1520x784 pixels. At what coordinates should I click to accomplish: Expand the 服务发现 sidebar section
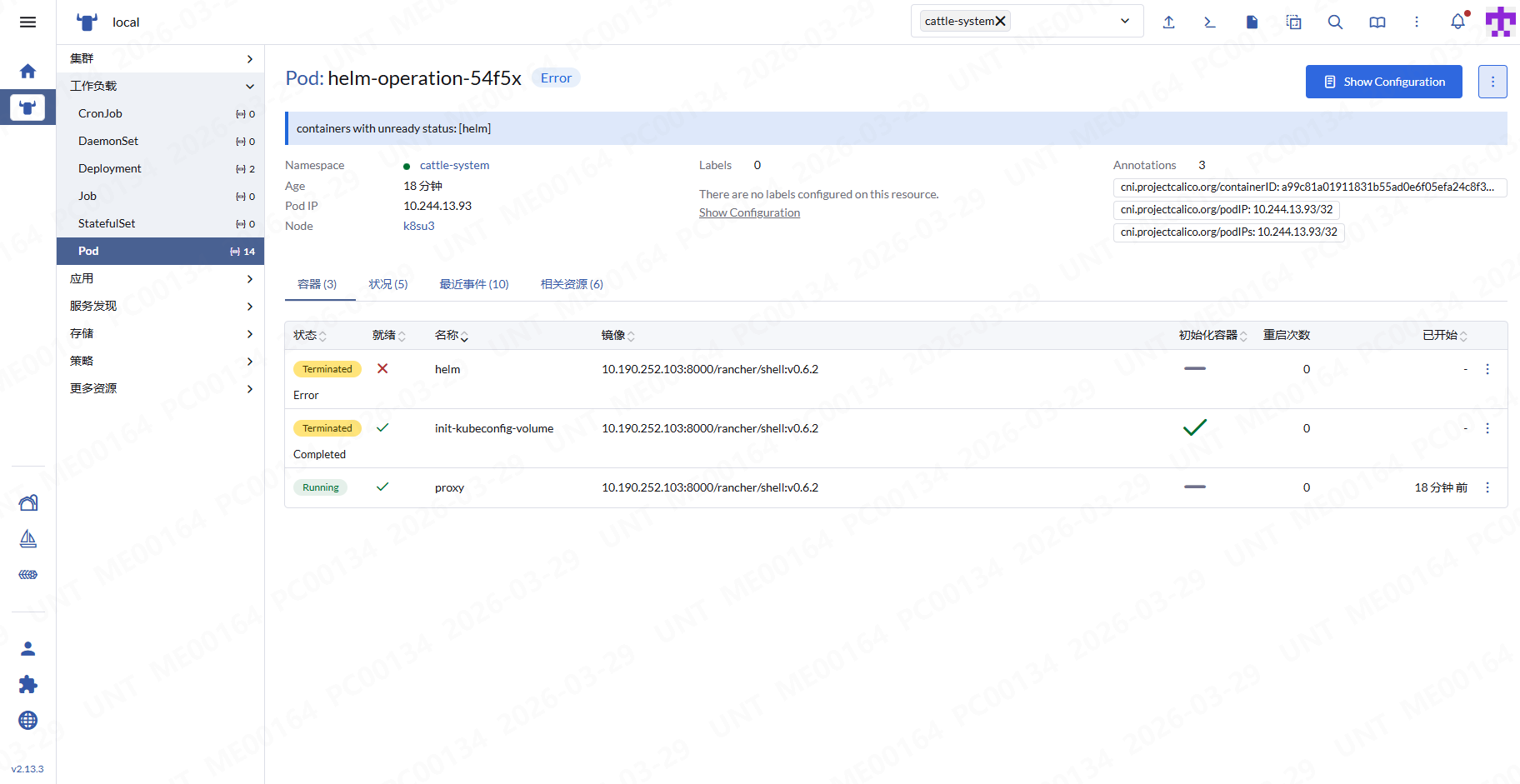pos(249,307)
